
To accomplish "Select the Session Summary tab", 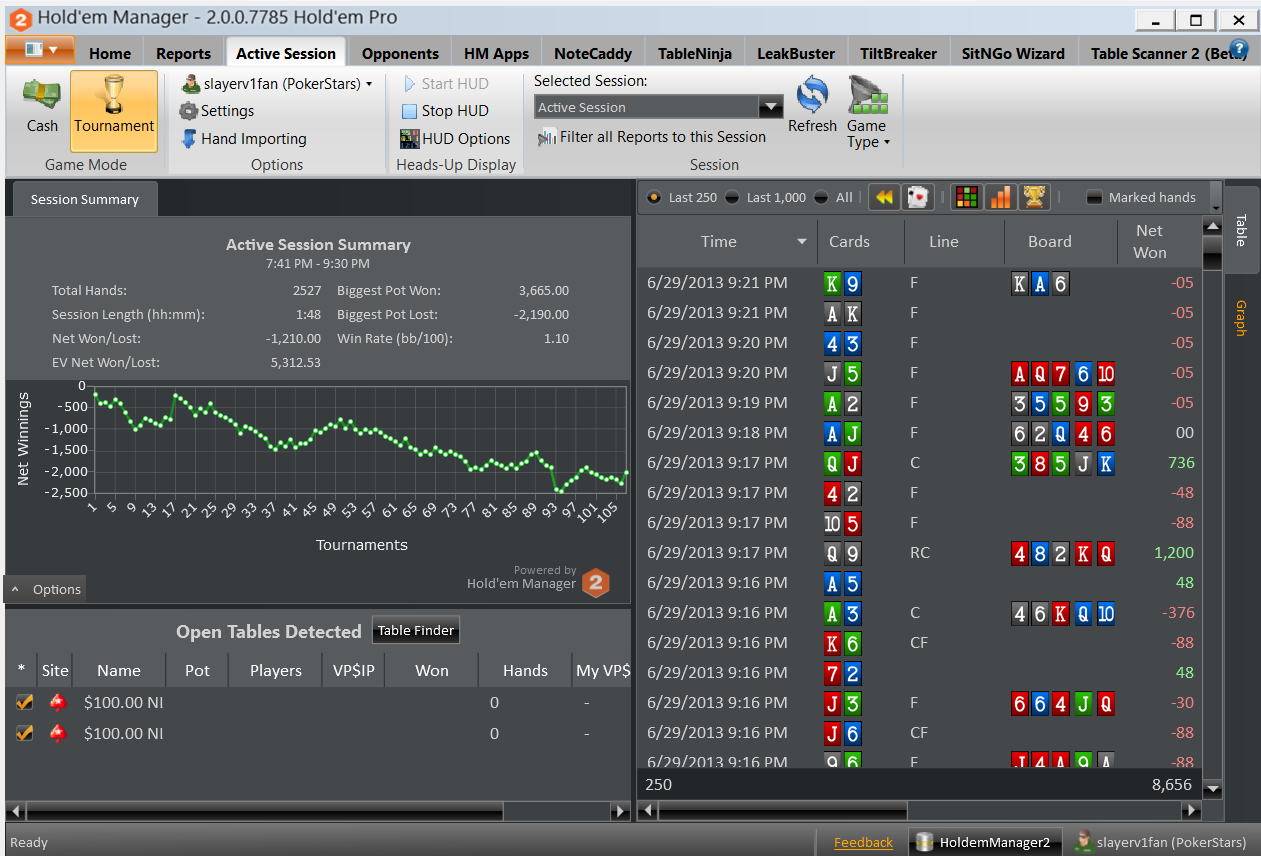I will coord(84,200).
